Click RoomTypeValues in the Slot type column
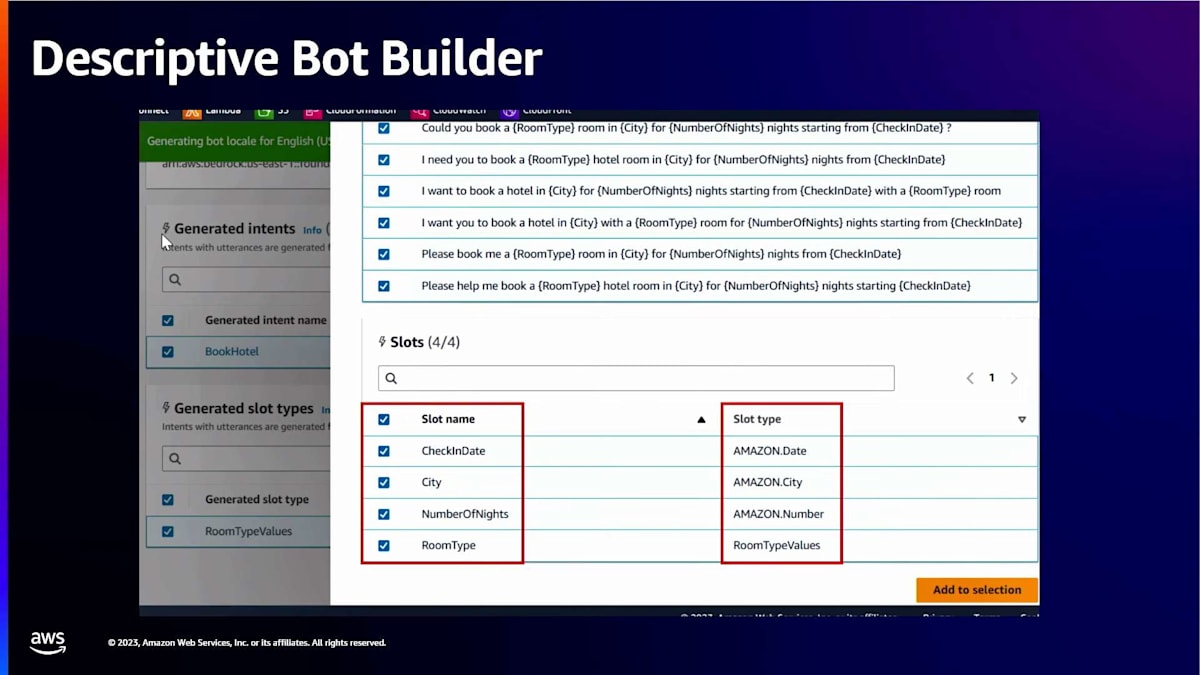 click(x=777, y=545)
